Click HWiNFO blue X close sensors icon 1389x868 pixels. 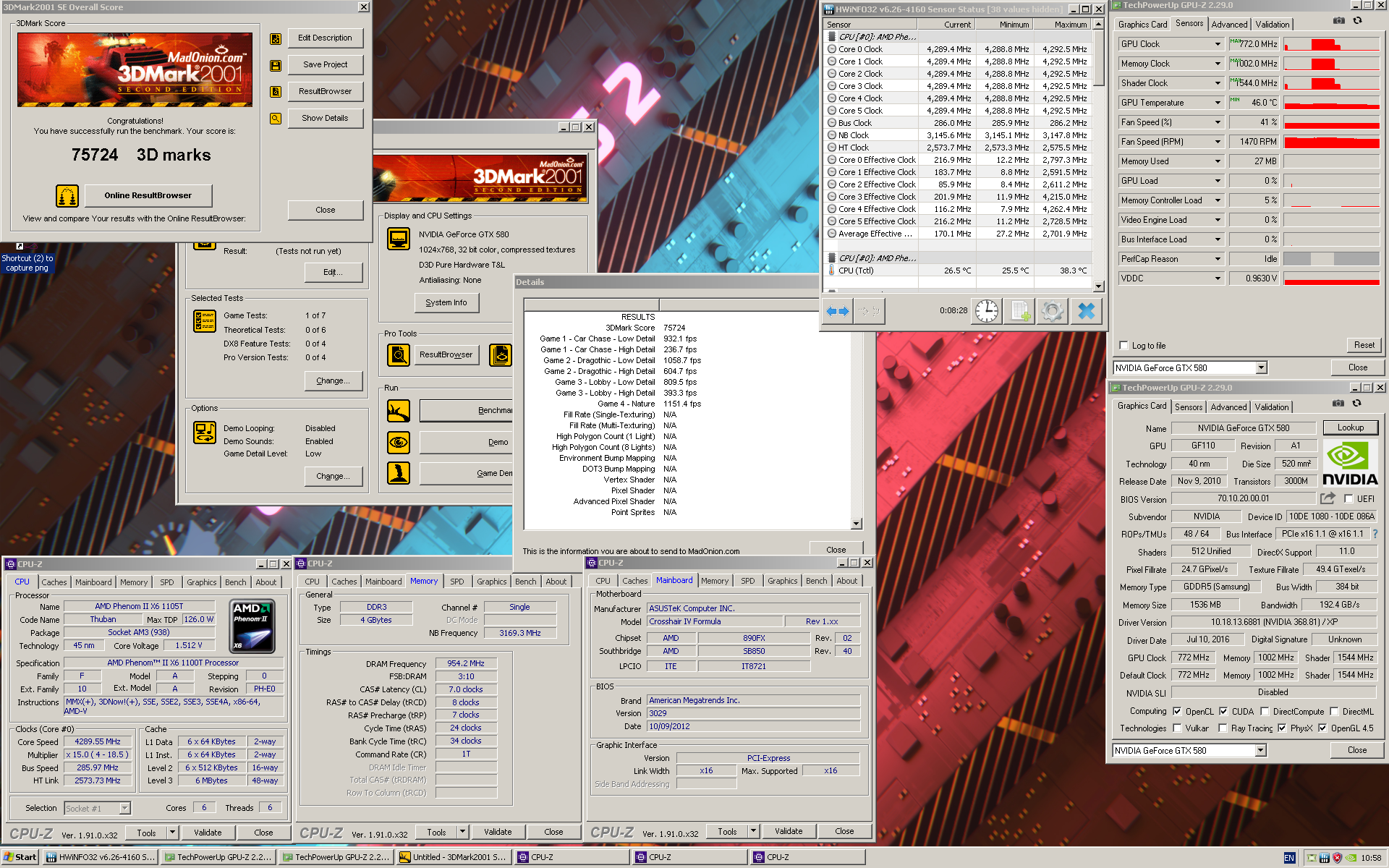pos(1087,311)
